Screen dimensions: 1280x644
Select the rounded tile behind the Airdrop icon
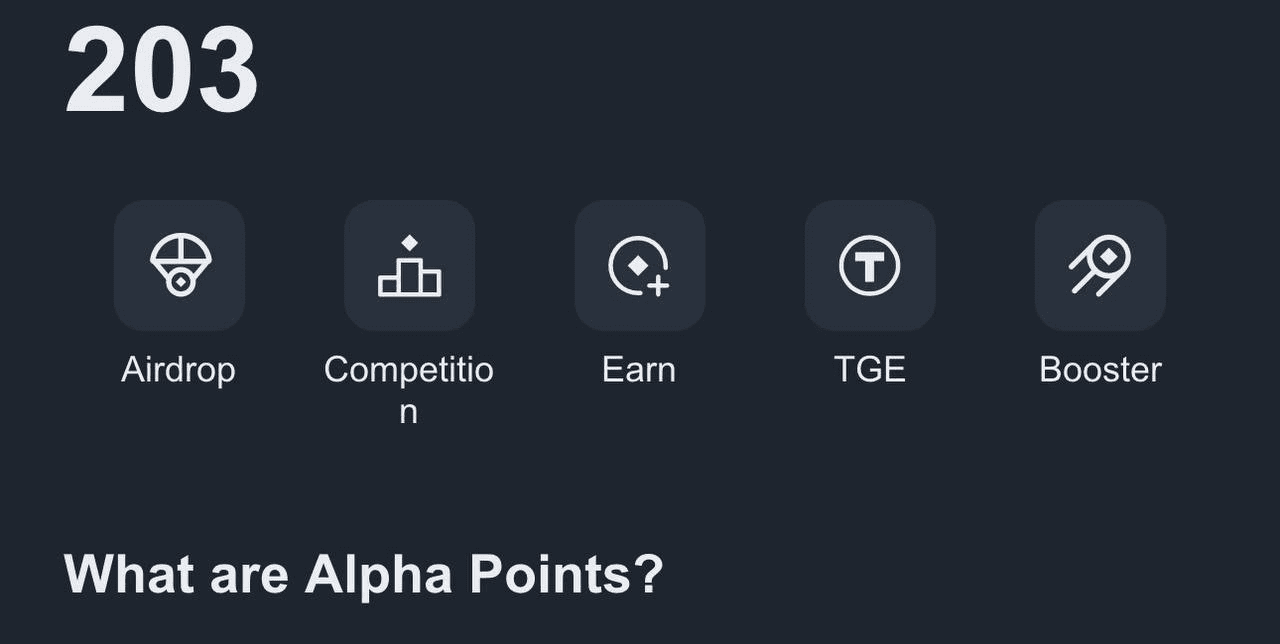tap(128, 215)
